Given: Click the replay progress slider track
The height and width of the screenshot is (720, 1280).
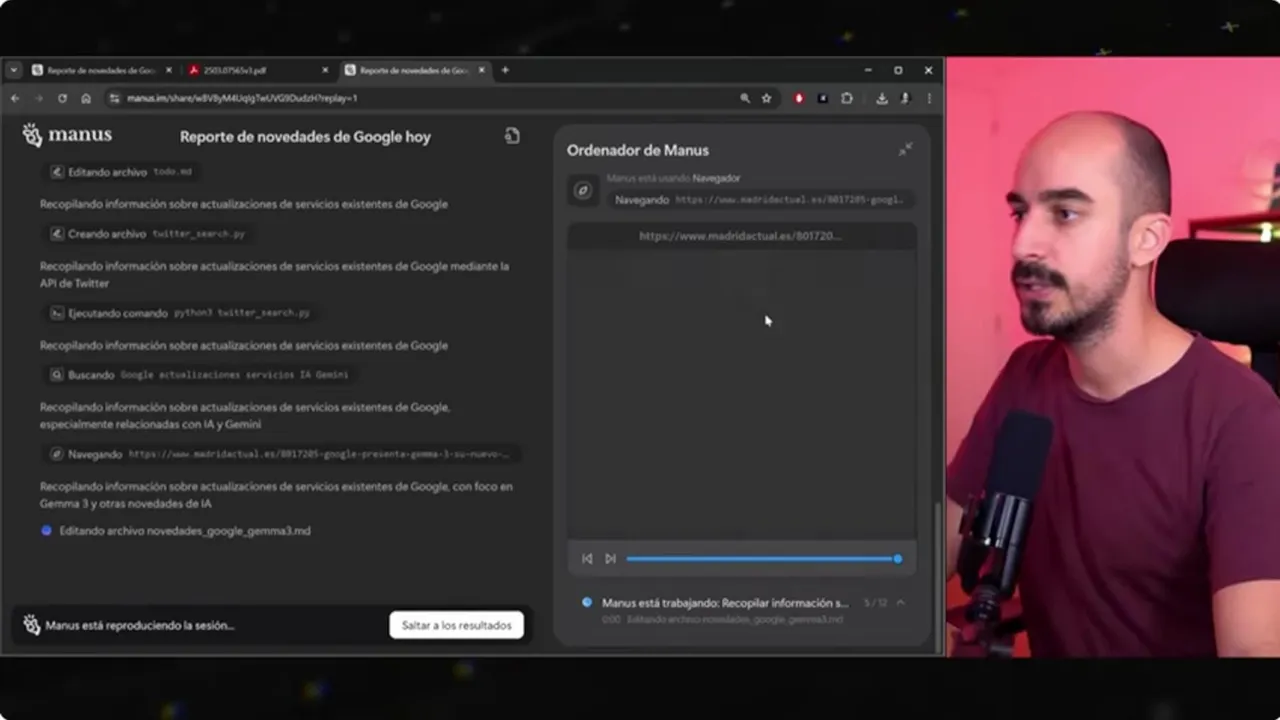Looking at the screenshot, I should 762,559.
